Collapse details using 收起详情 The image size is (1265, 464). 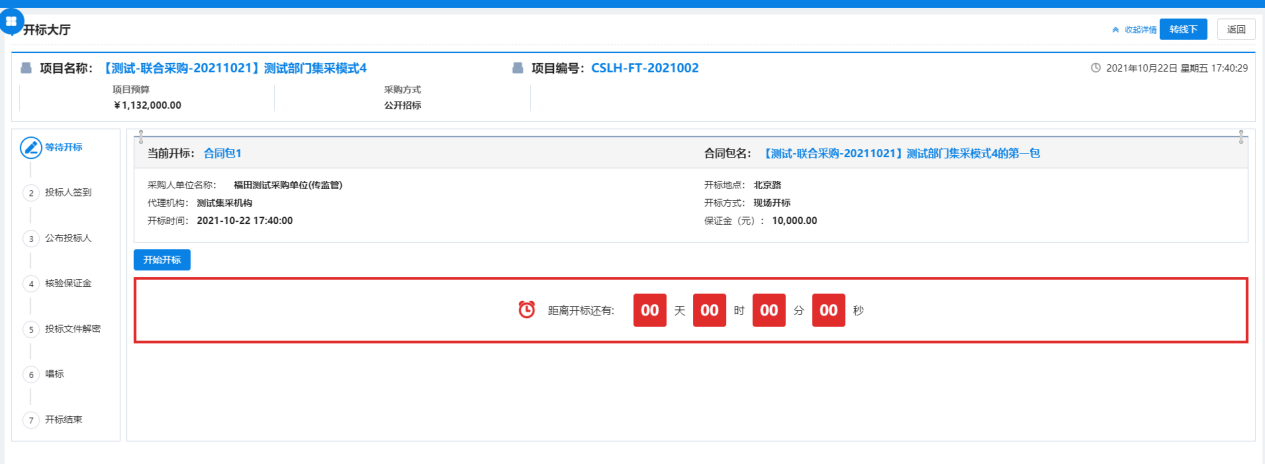click(1140, 30)
